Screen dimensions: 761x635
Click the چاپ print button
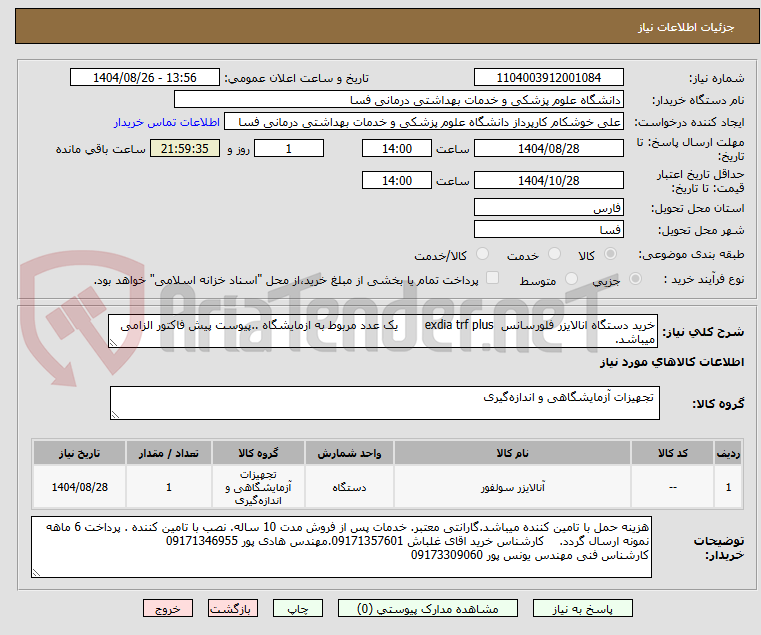click(298, 608)
